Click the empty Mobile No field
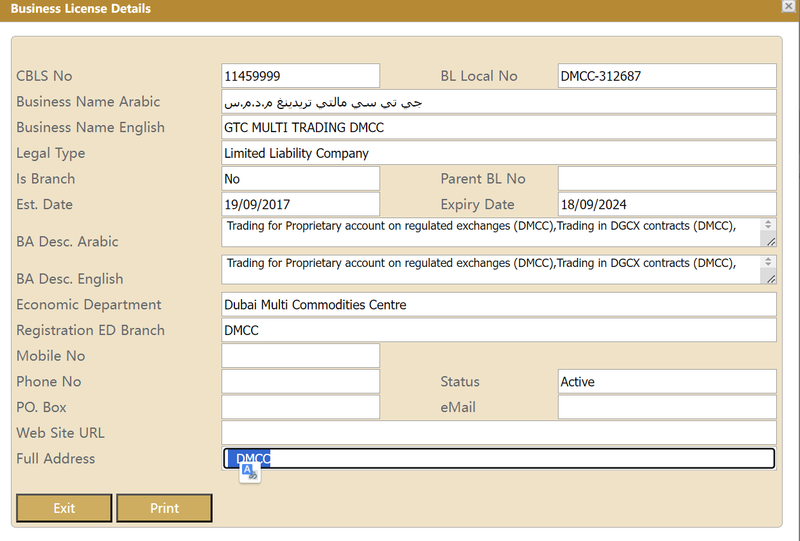The width and height of the screenshot is (800, 541). click(x=301, y=356)
